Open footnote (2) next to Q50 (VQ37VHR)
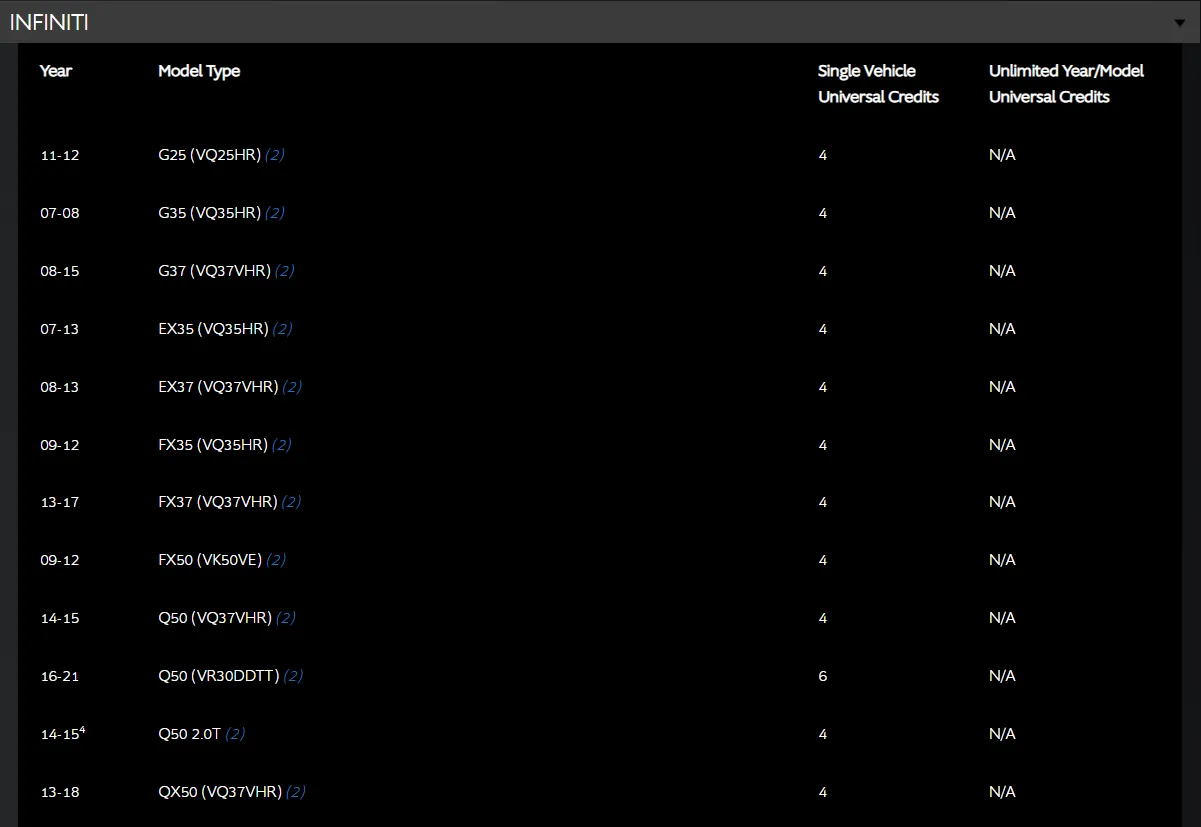Screen dimensions: 1201x827 click(x=286, y=618)
